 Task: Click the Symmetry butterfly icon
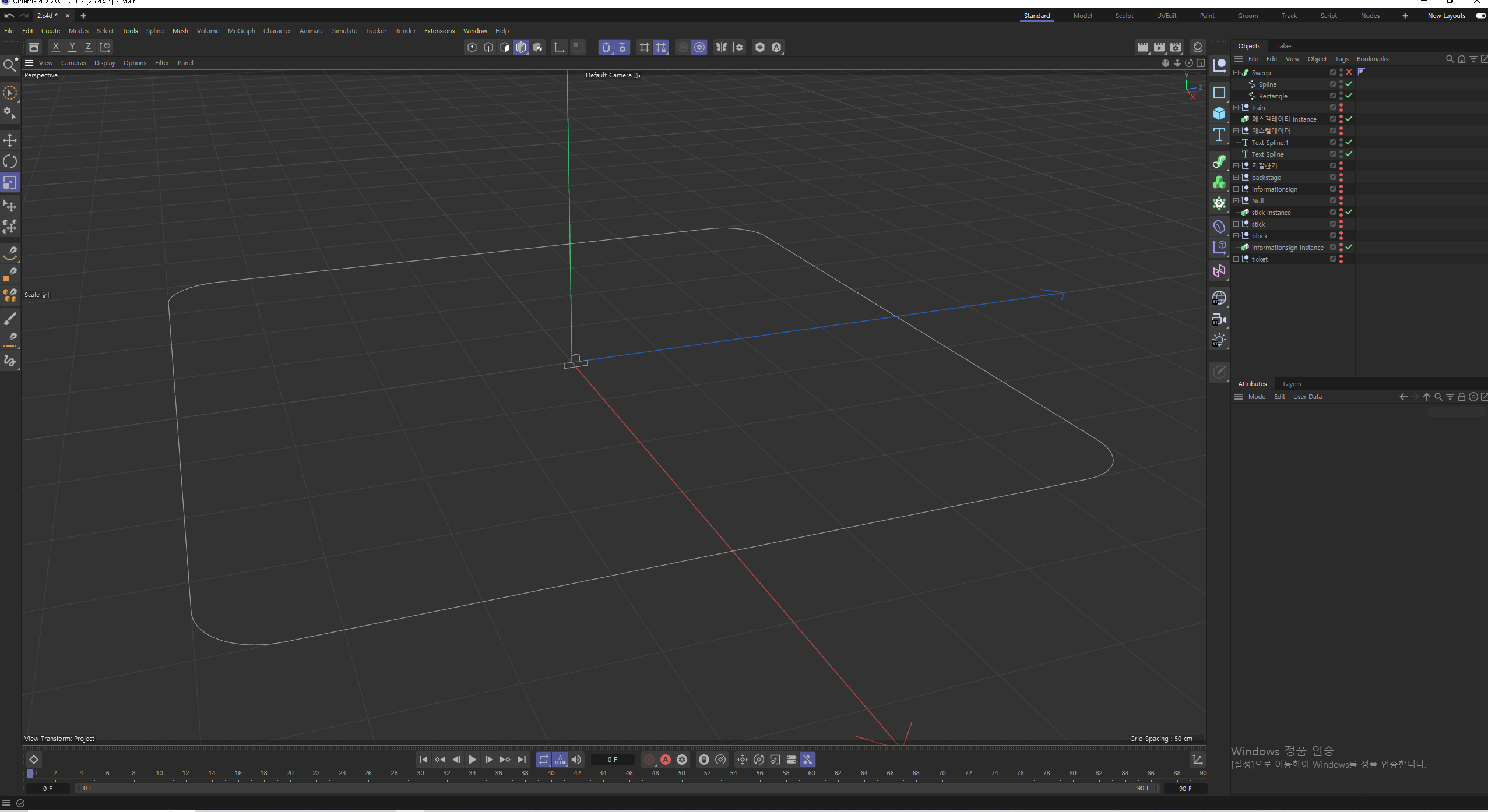coord(722,47)
